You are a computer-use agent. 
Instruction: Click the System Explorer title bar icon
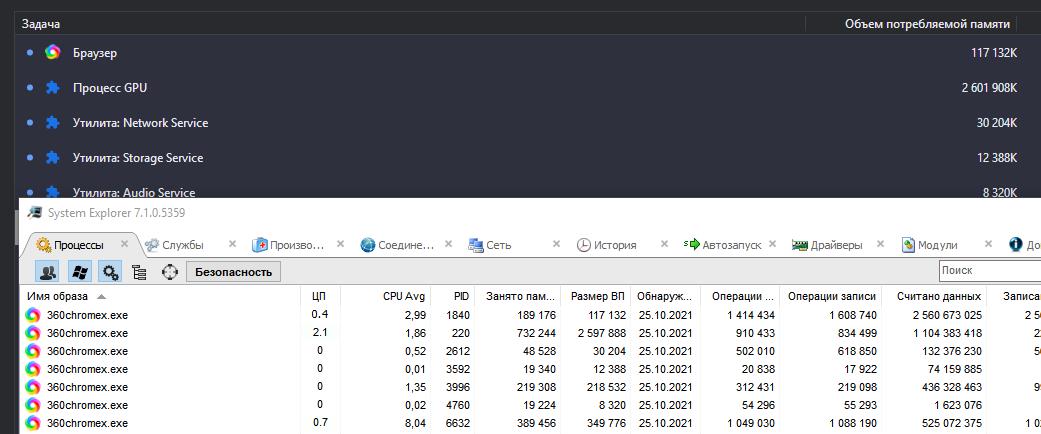(33, 212)
